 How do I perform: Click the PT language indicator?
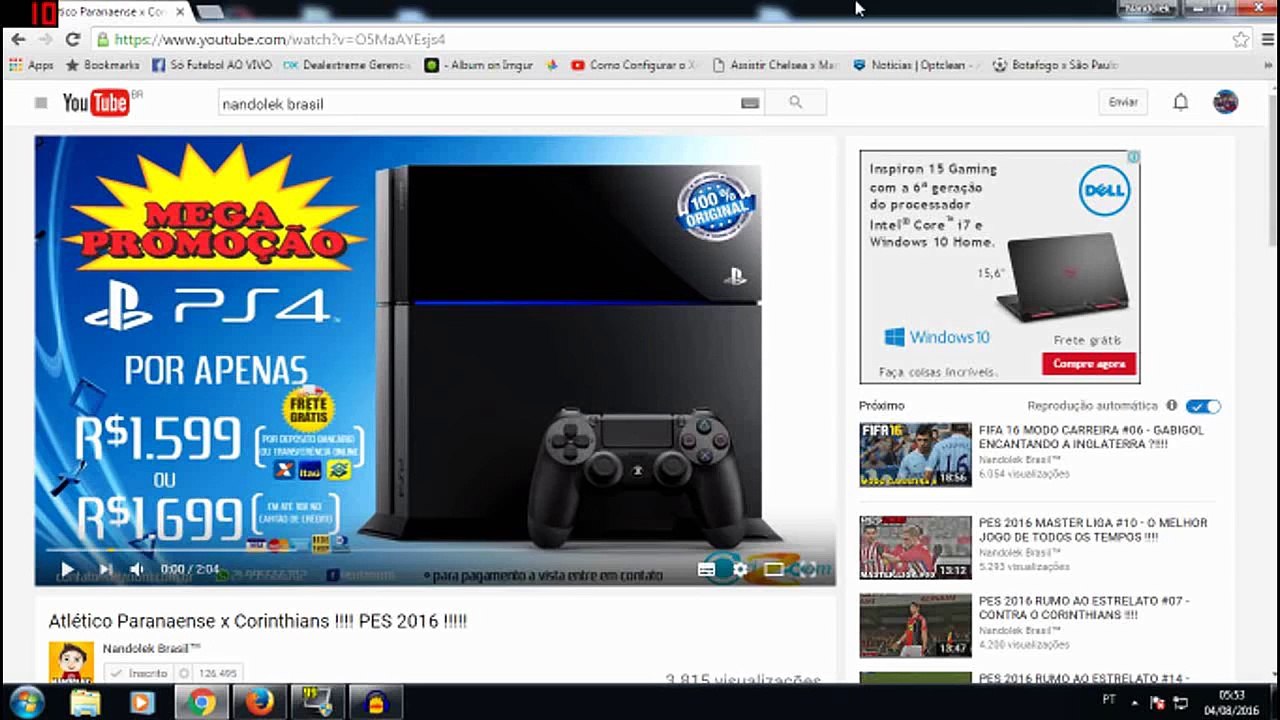(1109, 699)
